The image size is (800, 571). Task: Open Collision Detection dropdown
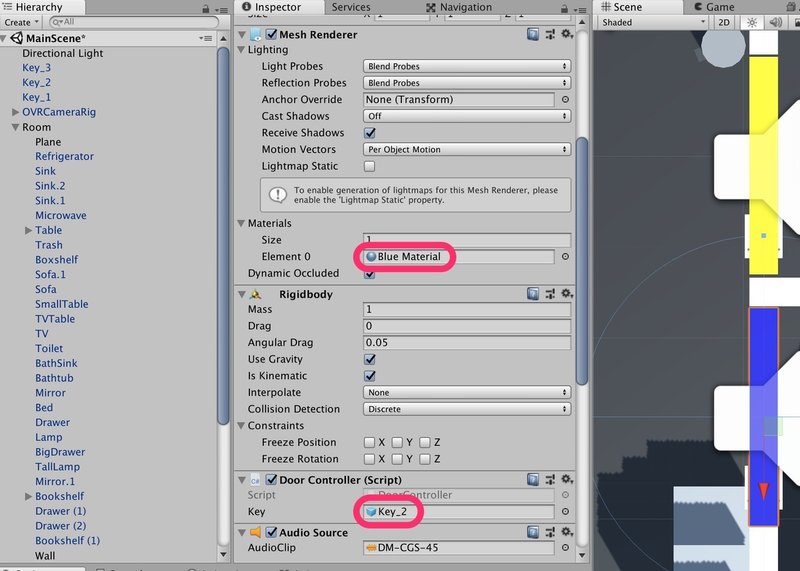pos(467,409)
